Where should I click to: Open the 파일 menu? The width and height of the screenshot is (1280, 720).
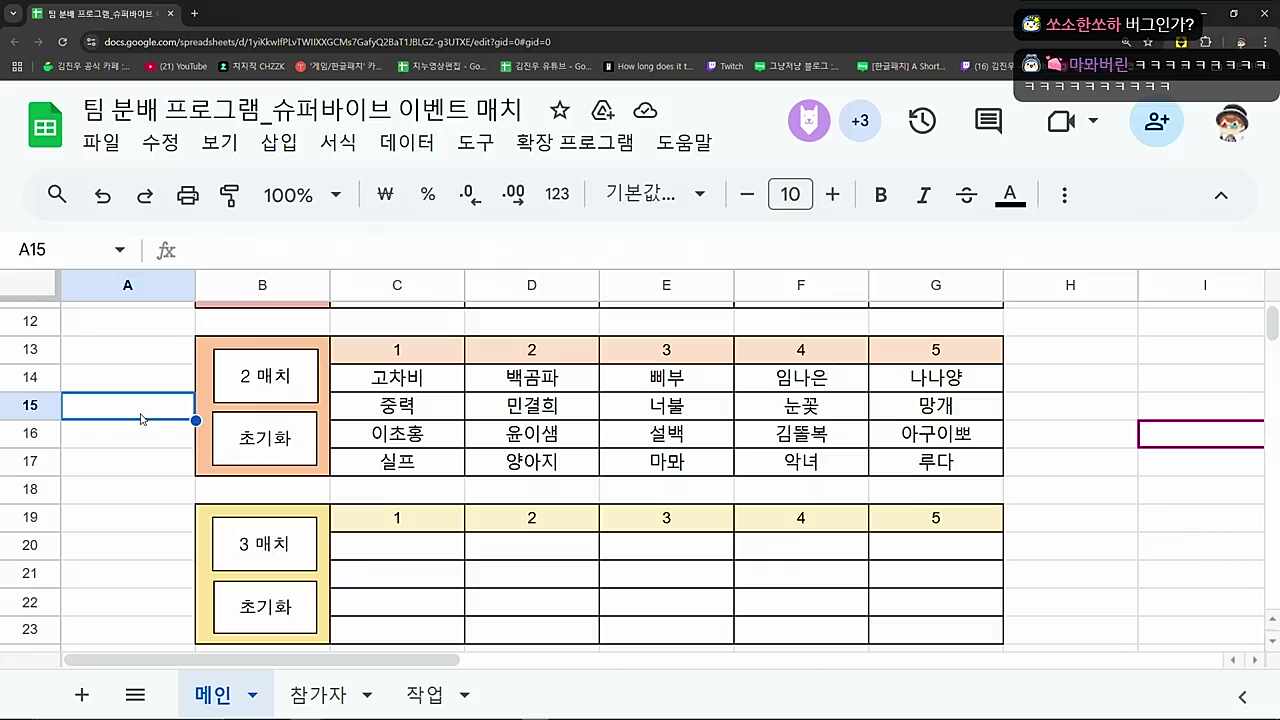pos(101,143)
